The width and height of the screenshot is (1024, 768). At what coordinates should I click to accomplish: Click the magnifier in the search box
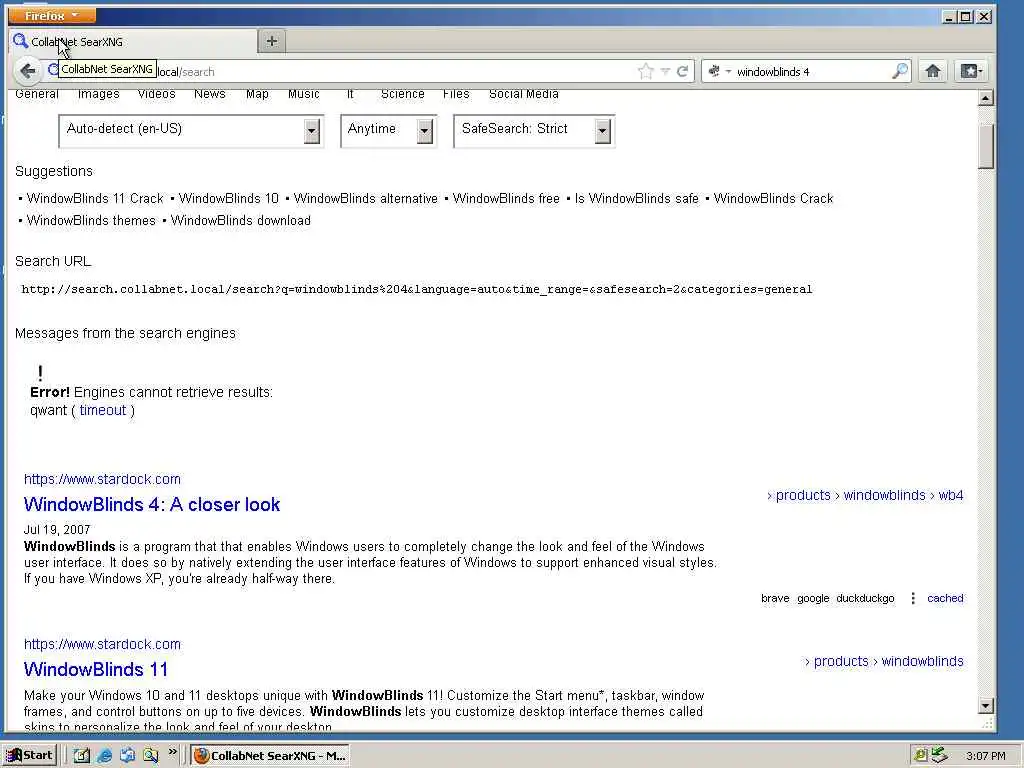coord(900,71)
